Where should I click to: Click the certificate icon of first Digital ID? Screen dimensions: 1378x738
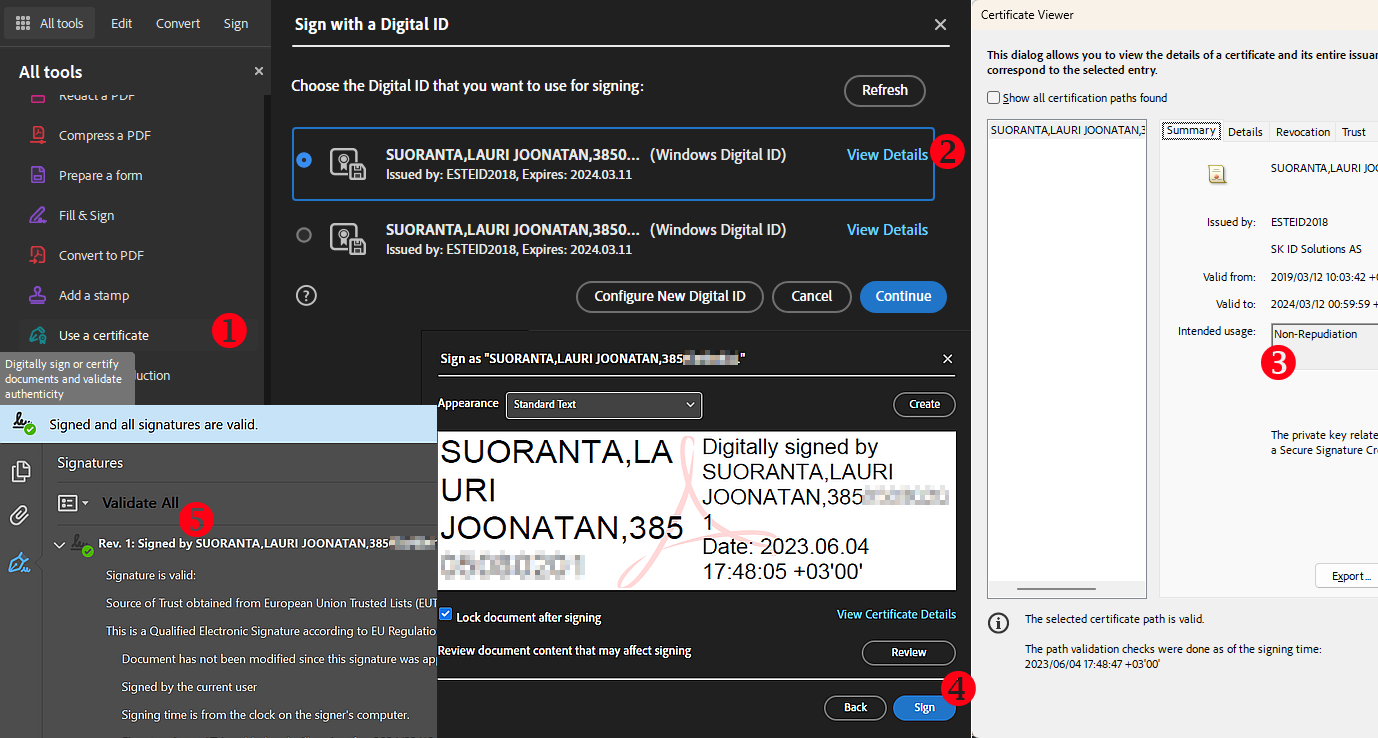coord(347,163)
